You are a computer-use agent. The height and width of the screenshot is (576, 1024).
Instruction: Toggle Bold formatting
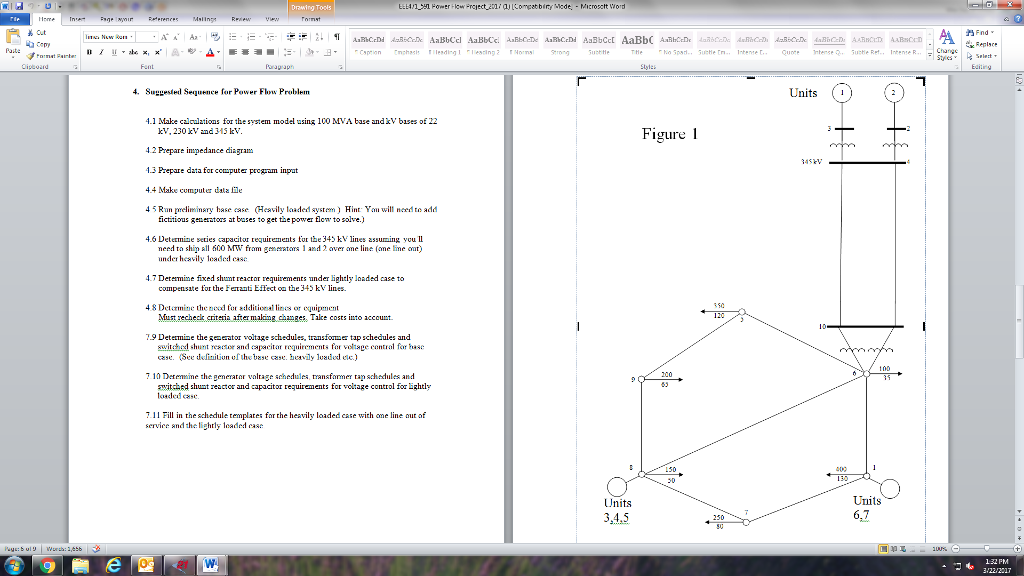pyautogui.click(x=89, y=52)
